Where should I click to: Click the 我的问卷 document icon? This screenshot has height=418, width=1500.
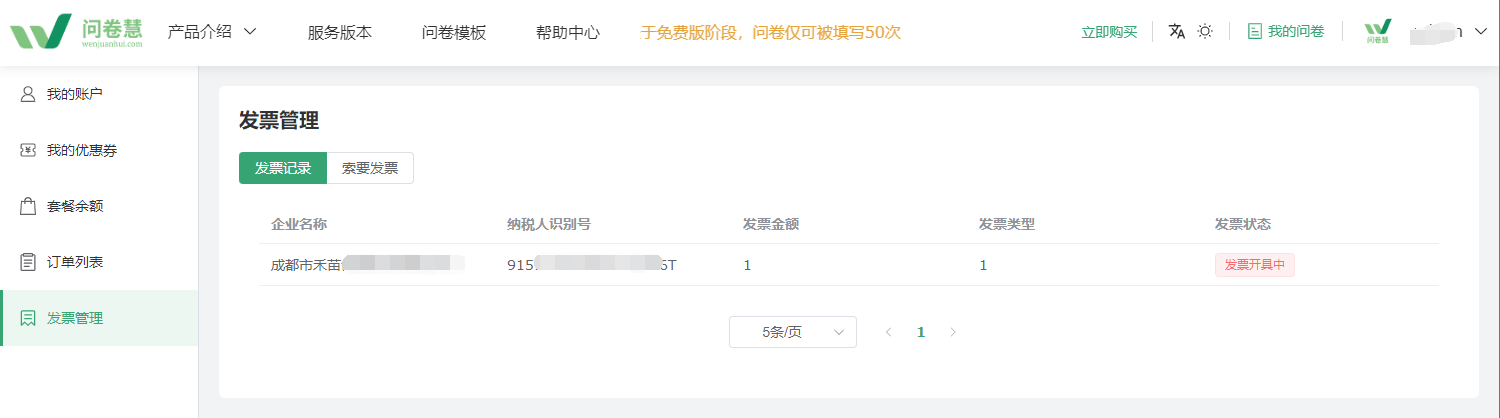click(x=1254, y=31)
